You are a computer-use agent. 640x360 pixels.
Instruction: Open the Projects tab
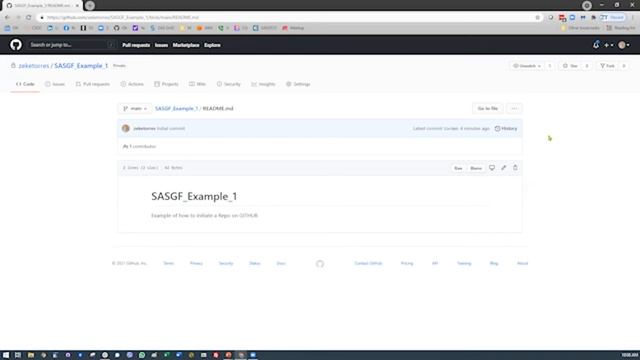click(x=167, y=84)
